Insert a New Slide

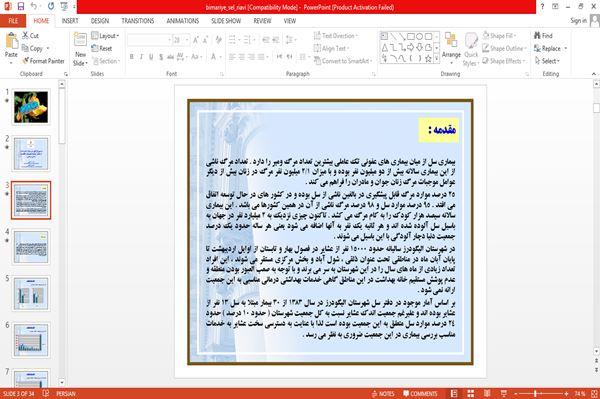pyautogui.click(x=80, y=50)
